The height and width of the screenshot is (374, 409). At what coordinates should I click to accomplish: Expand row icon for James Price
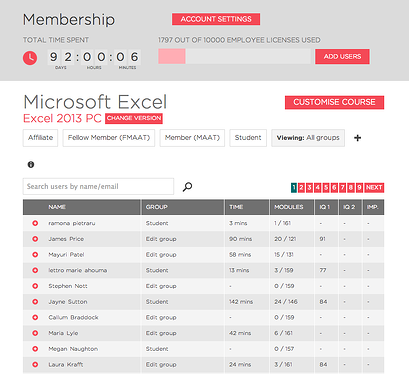[35, 239]
